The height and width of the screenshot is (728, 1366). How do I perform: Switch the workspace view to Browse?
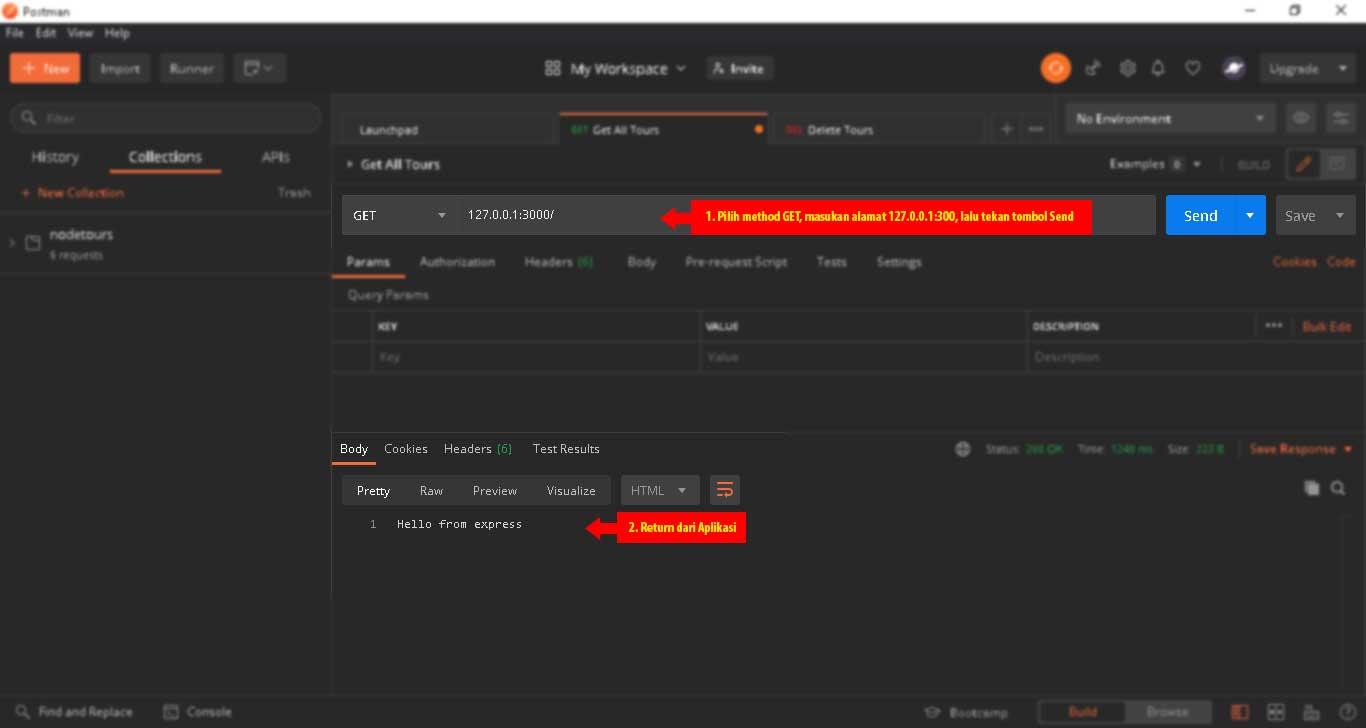(x=1168, y=711)
